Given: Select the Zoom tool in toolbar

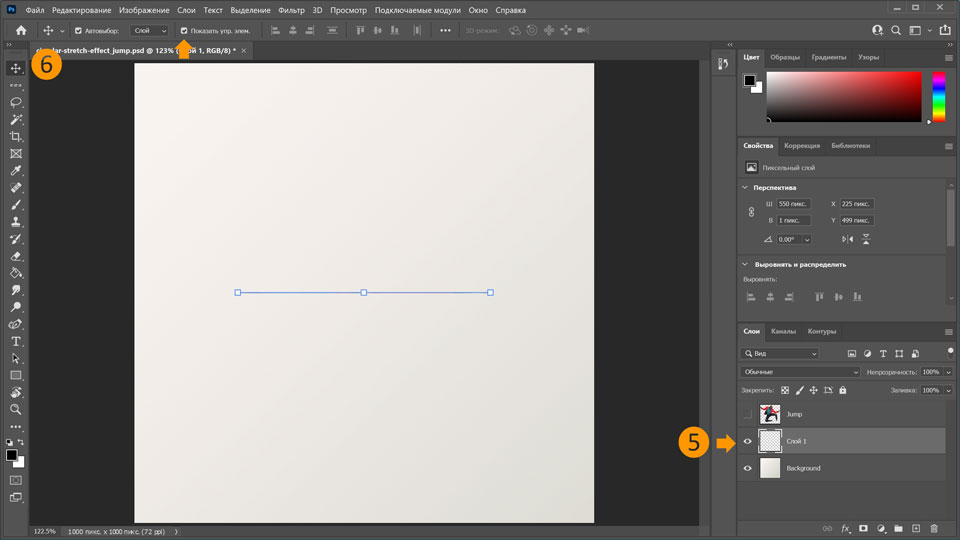Looking at the screenshot, I should click(16, 409).
